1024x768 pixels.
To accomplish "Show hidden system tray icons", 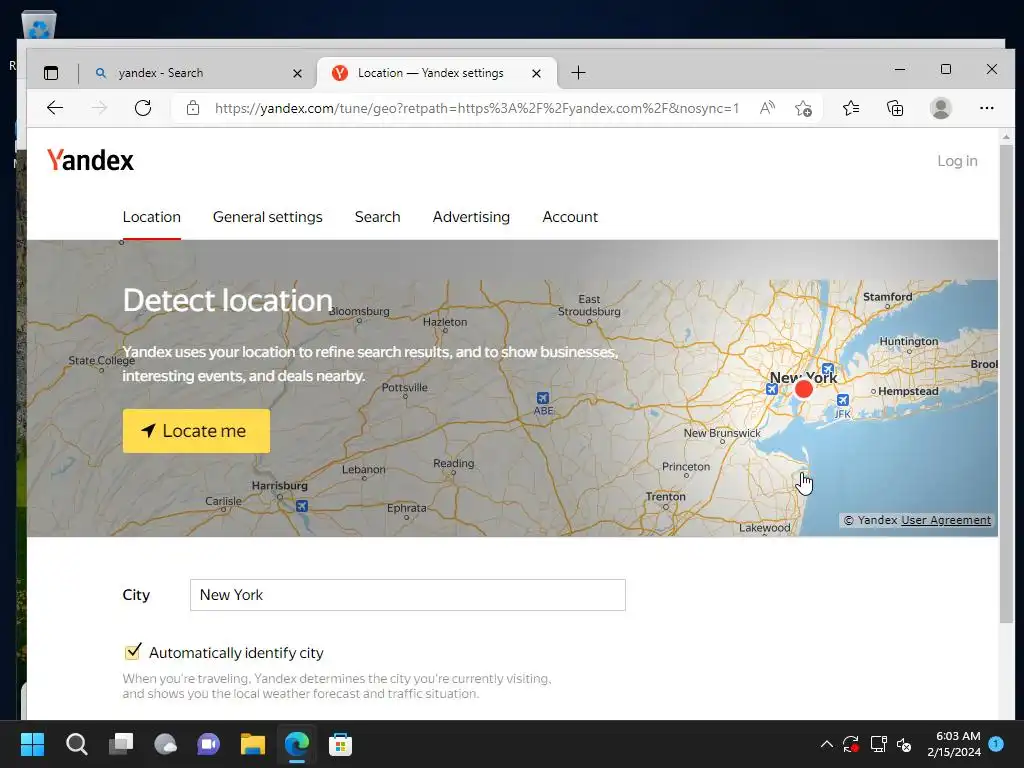I will 826,744.
